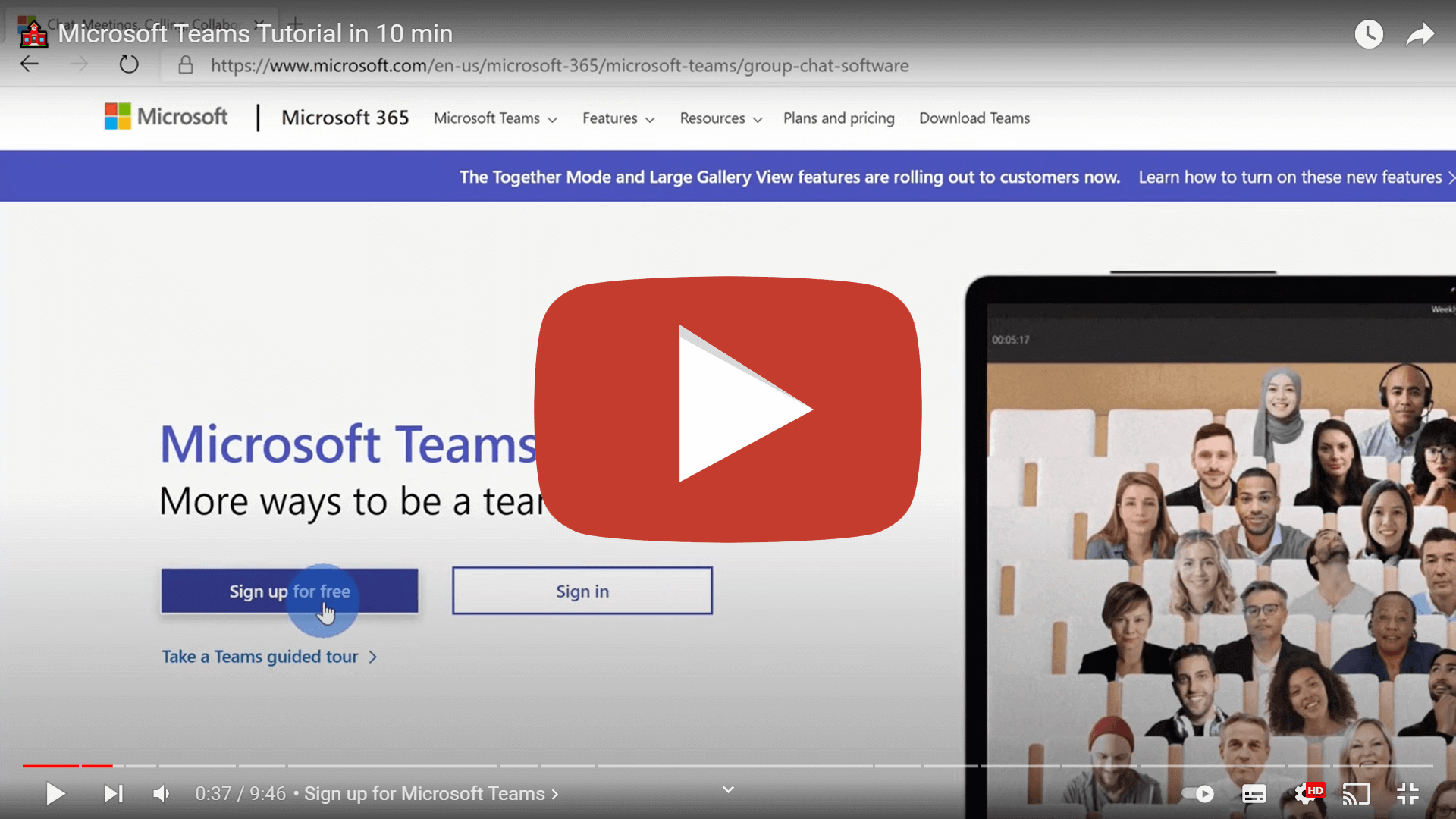Click the browser history clock icon
Screen dimensions: 1456x819
[x=1368, y=34]
